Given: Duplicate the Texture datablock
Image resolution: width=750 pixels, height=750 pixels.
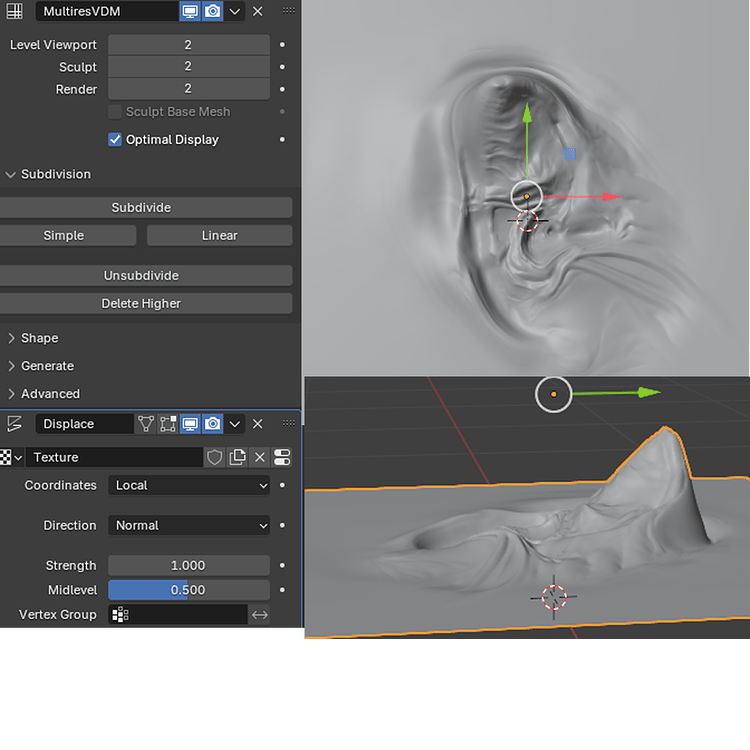Looking at the screenshot, I should coord(237,457).
